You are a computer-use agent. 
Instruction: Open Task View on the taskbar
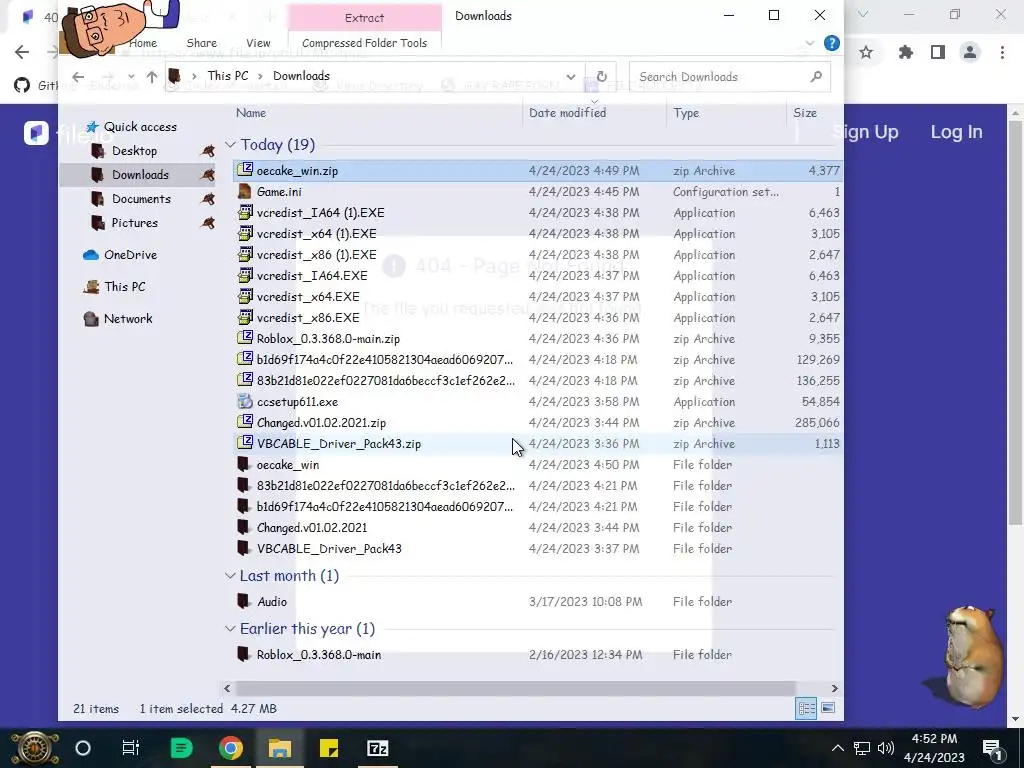(131, 748)
